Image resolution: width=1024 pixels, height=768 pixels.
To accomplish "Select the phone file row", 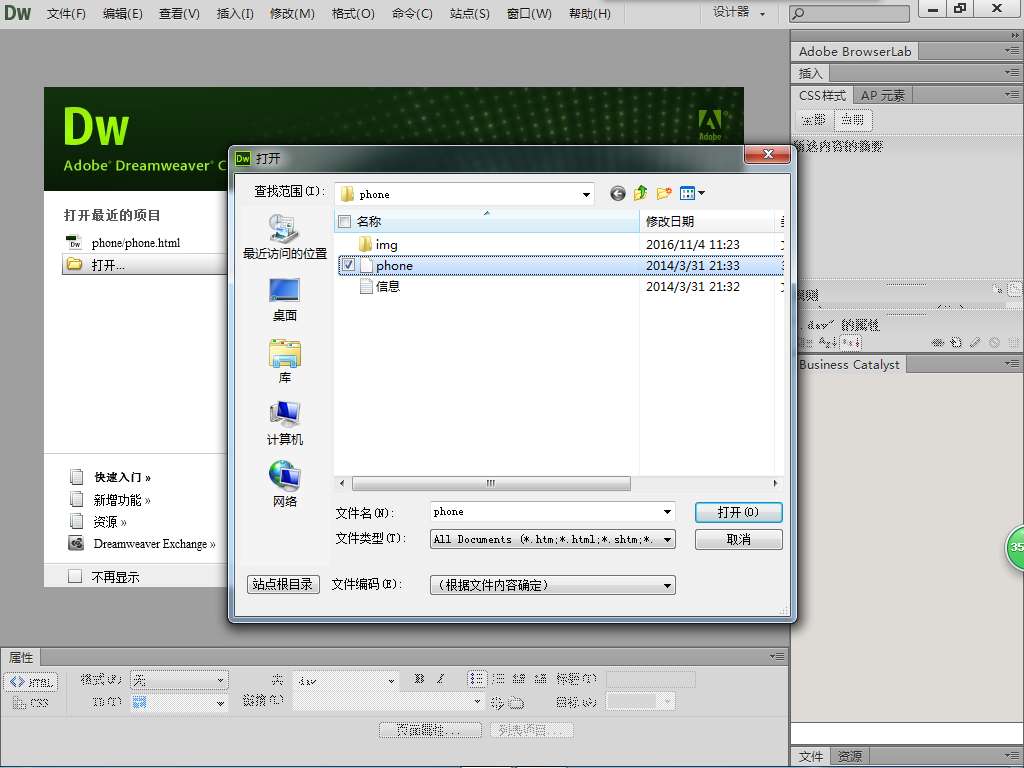I will coord(560,266).
